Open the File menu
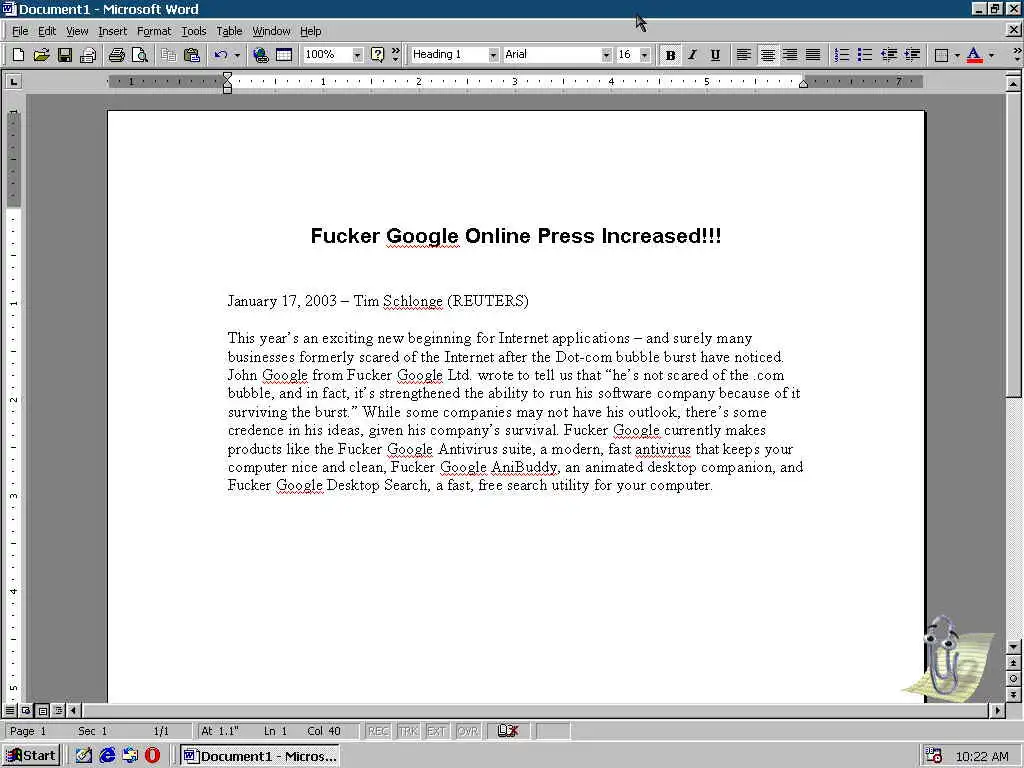The height and width of the screenshot is (768, 1024). (x=20, y=31)
